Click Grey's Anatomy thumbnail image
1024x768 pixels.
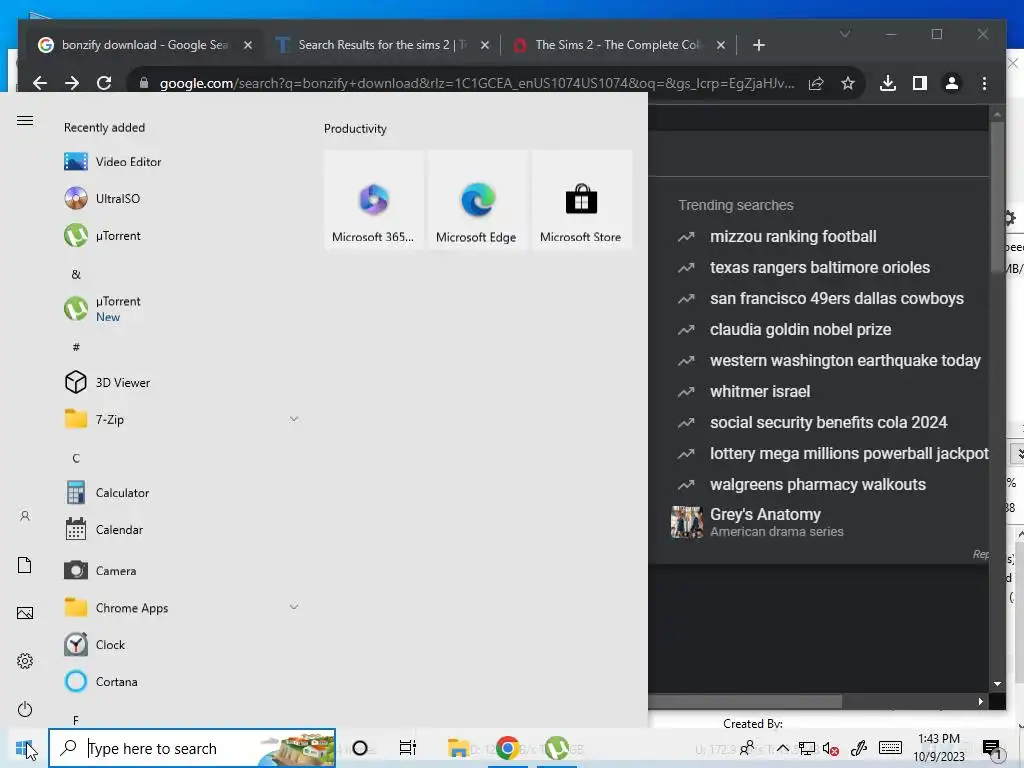[686, 522]
